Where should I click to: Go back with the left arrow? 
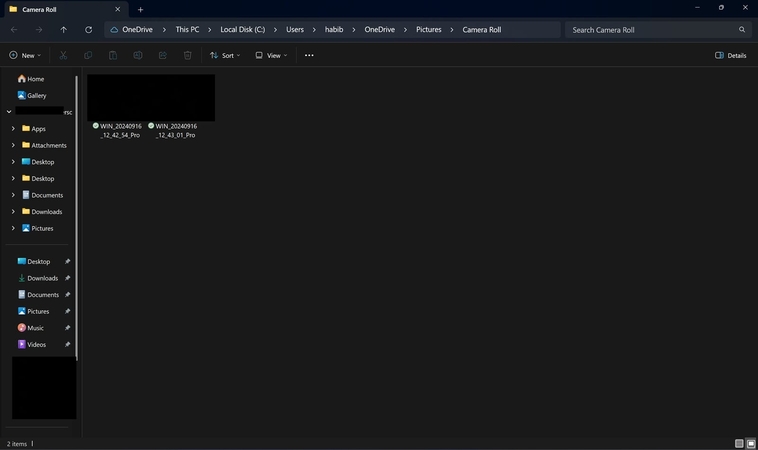click(x=14, y=30)
